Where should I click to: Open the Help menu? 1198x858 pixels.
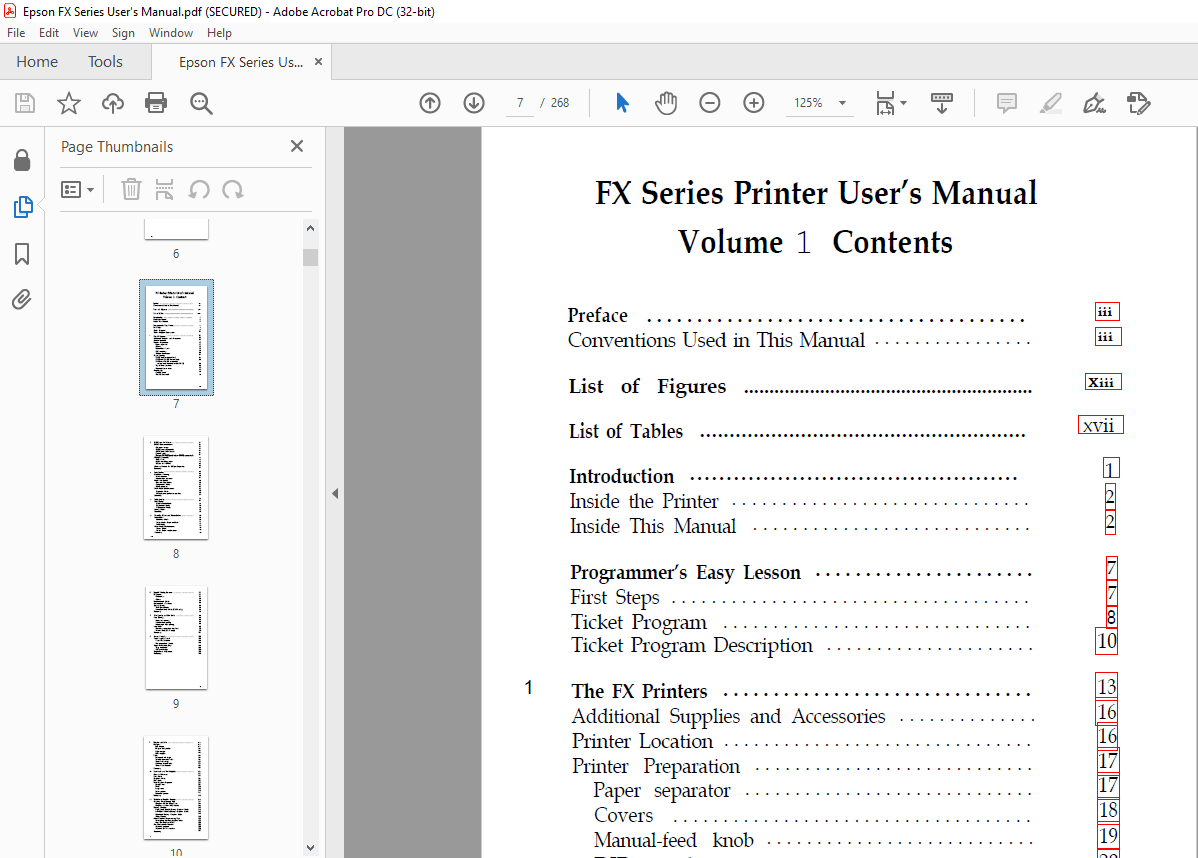pos(219,33)
